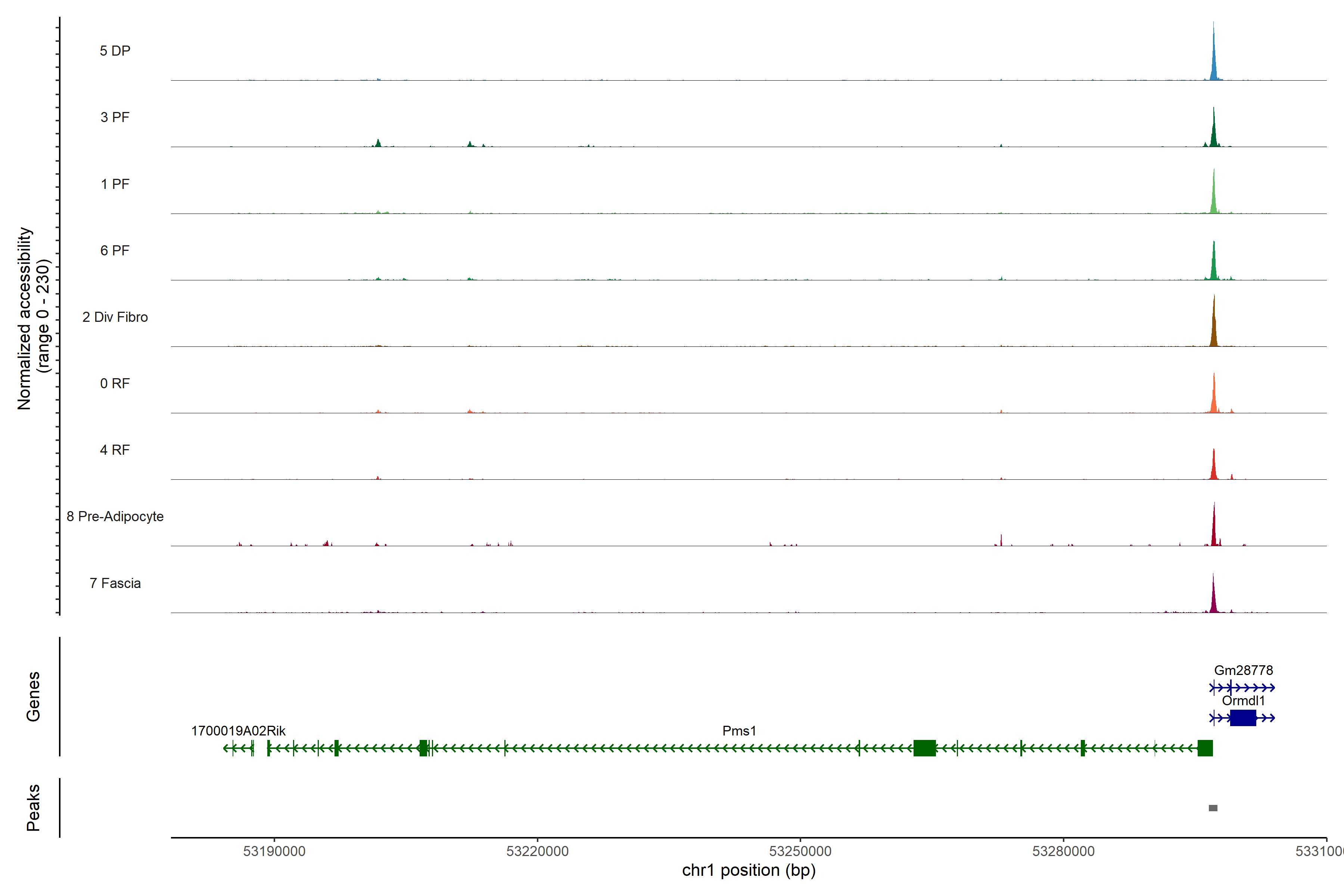Click the chr1 position (bp) axis title
Viewport: 1344px width, 896px height.
point(749,870)
